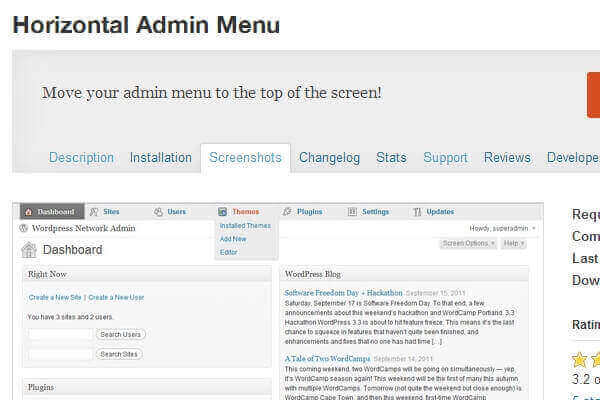
Task: Click the WordPress Blog widget header
Action: click(404, 274)
